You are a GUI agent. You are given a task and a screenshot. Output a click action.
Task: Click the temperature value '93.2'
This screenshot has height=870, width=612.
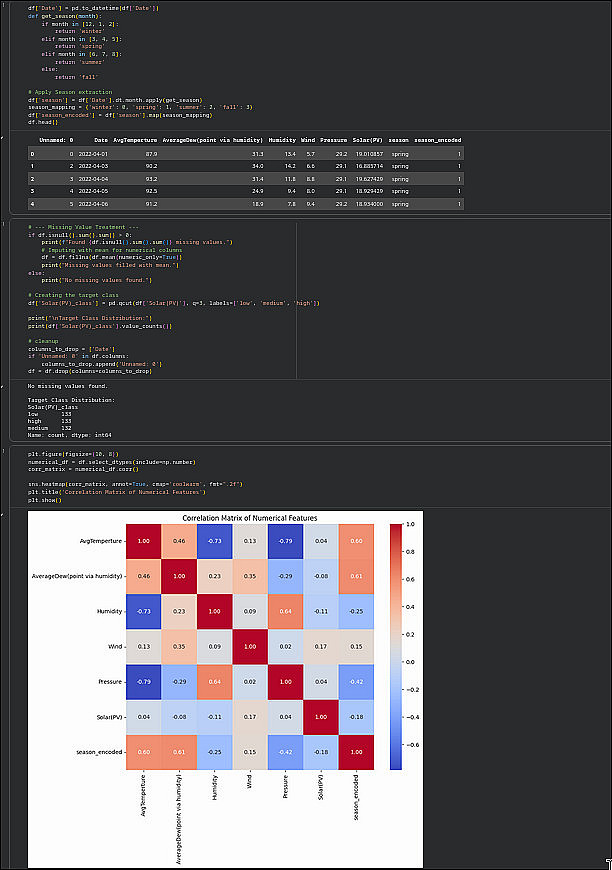pyautogui.click(x=151, y=179)
